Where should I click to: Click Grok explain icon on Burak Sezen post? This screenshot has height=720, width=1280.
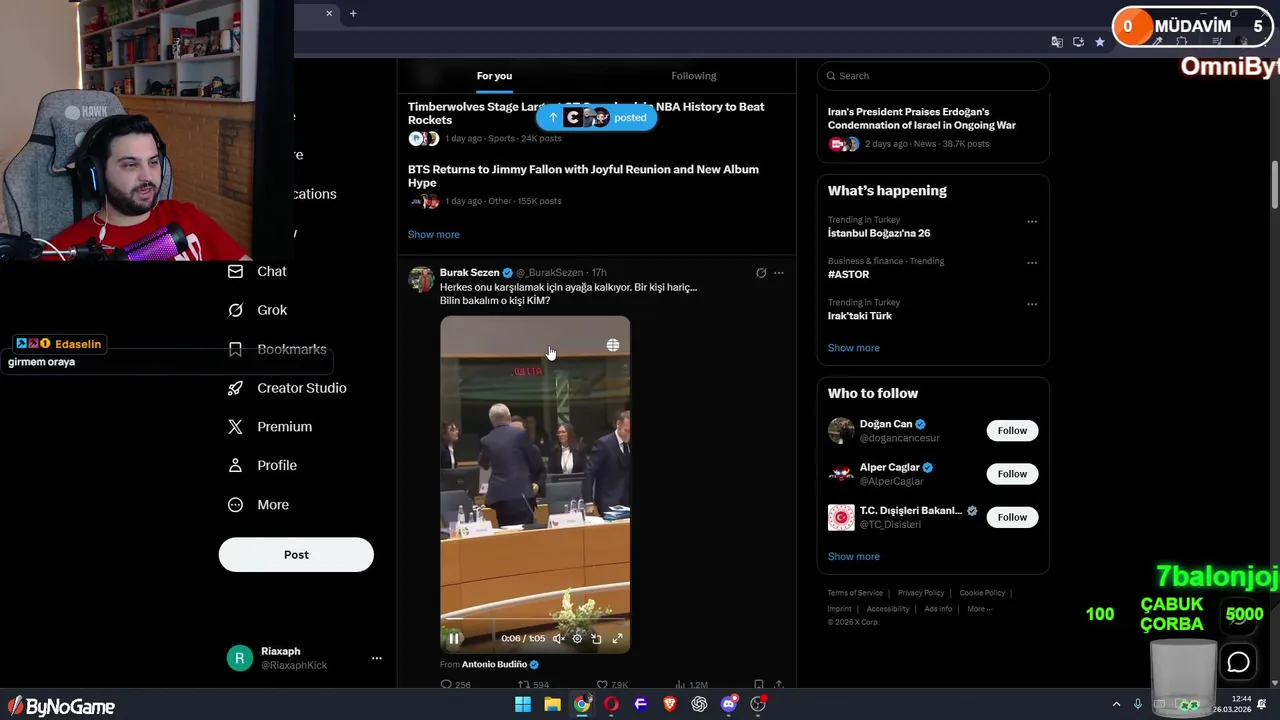click(x=761, y=272)
